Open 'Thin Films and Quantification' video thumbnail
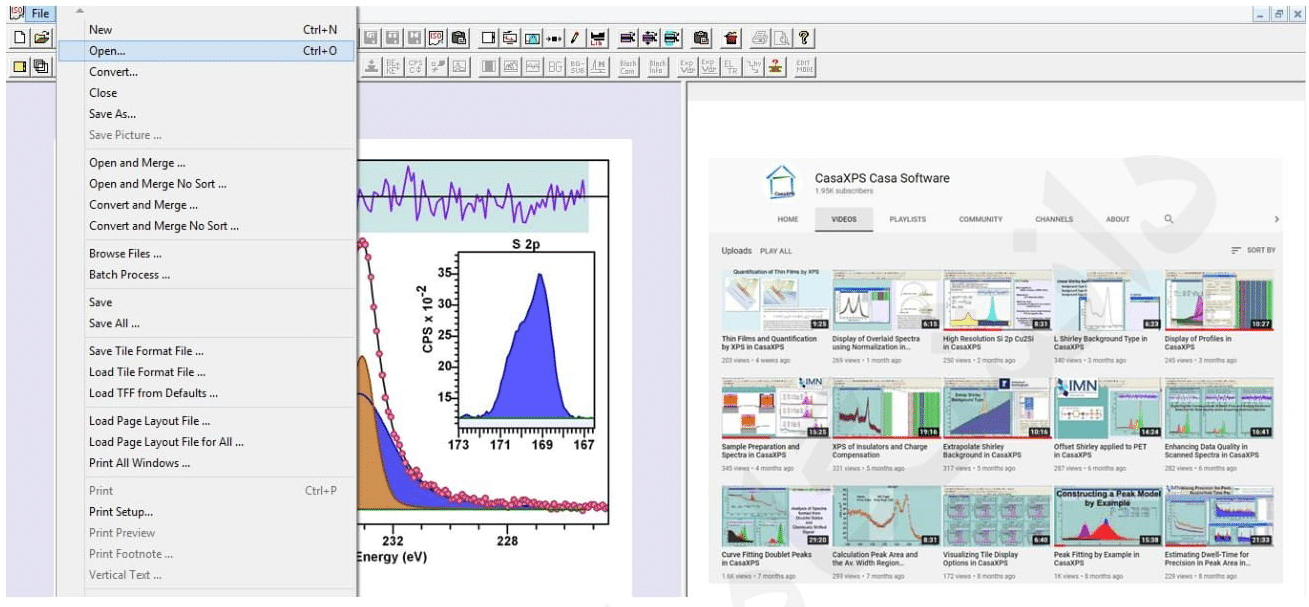This screenshot has height=607, width=1309. tap(775, 300)
